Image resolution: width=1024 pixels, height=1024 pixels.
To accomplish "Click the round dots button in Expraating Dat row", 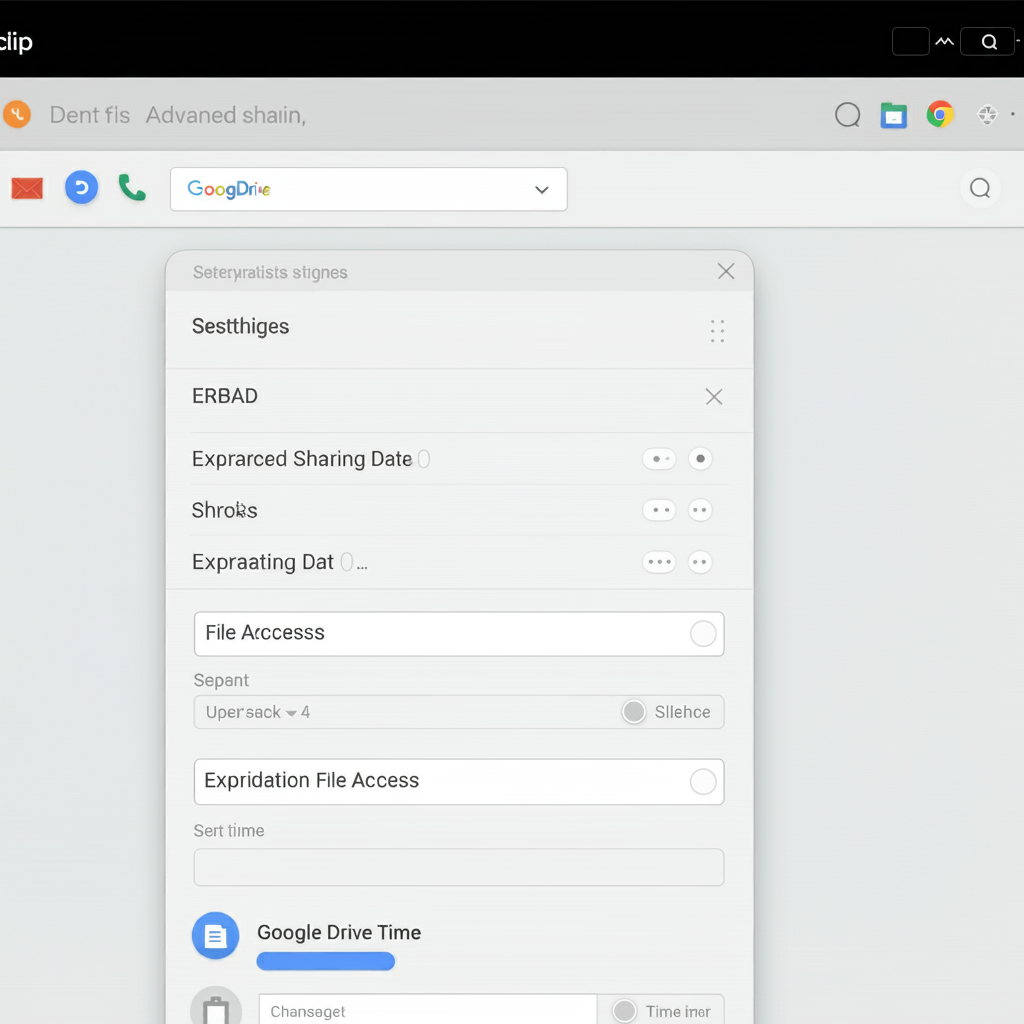I will tap(700, 562).
